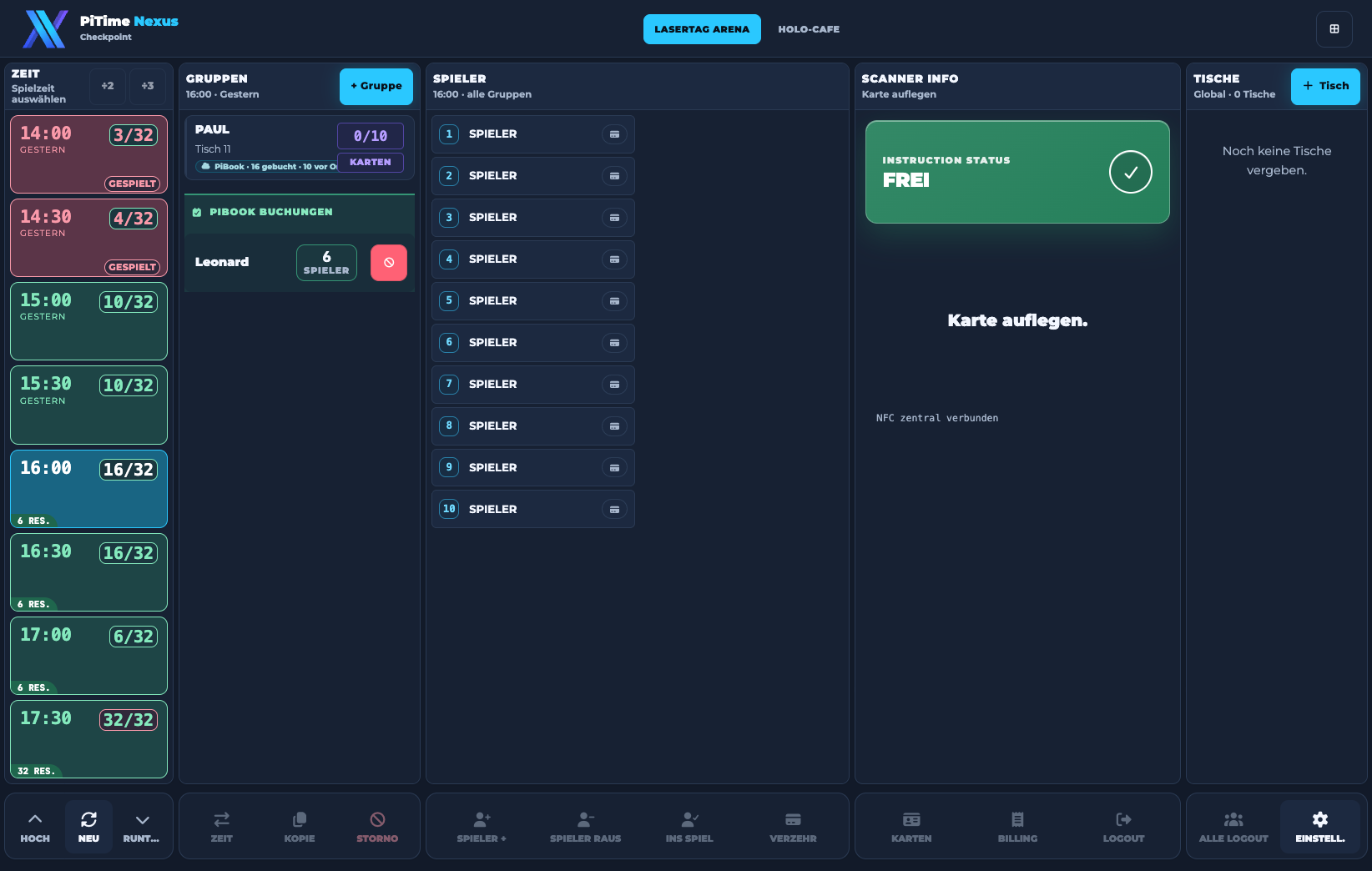This screenshot has height=871, width=1372.
Task: Click card icon for Spieler 4
Action: pos(614,259)
